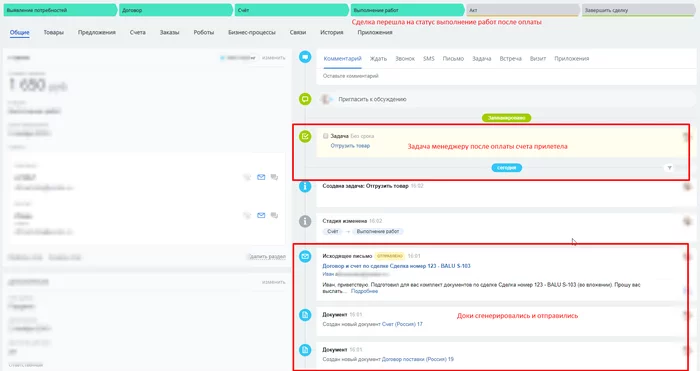
Task: Open the timeline filter funnel icon
Action: [669, 168]
